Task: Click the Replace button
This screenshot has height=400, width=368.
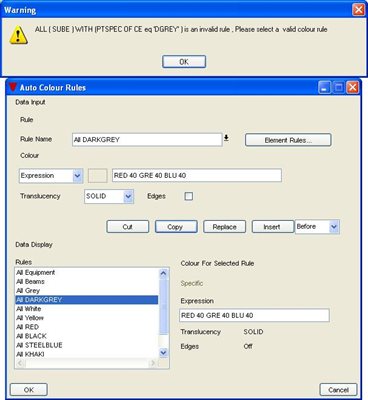Action: (x=225, y=227)
